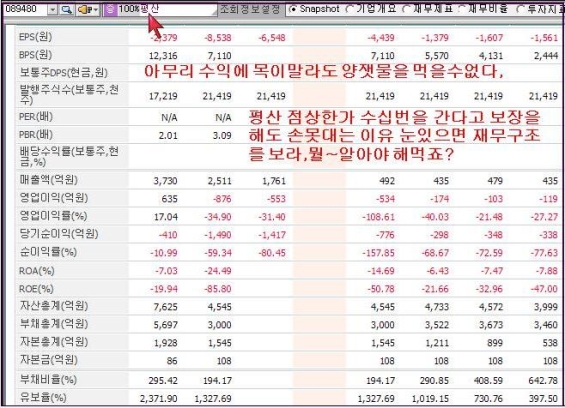The image size is (565, 408).
Task: Click the EPS value -8,538
Action: tap(218, 37)
